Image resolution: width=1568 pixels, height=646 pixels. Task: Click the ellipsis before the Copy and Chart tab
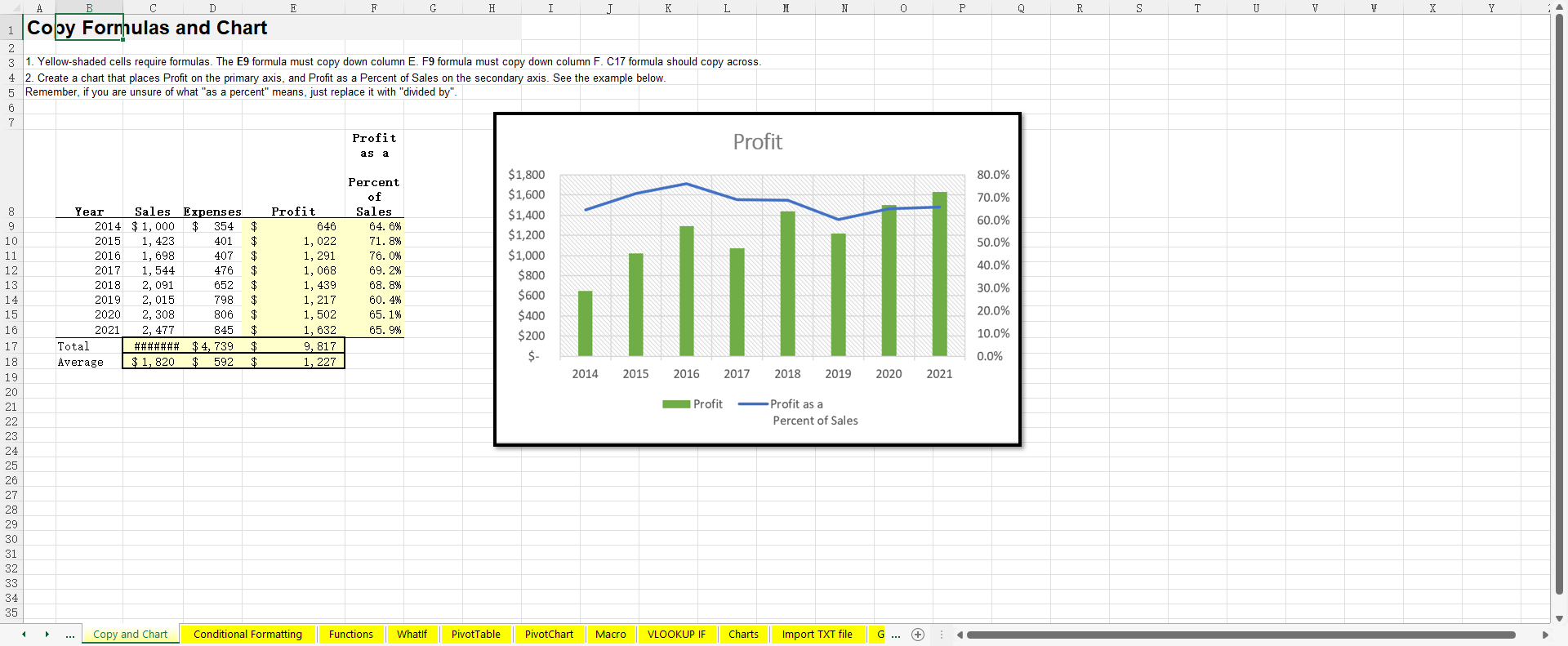(70, 635)
